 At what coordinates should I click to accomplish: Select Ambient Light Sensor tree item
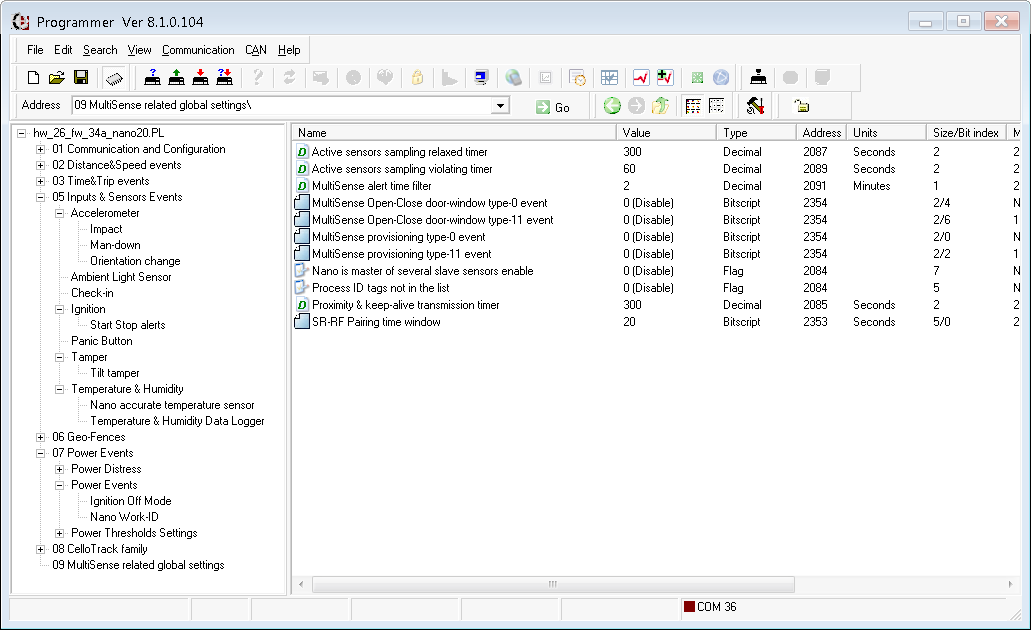point(121,277)
